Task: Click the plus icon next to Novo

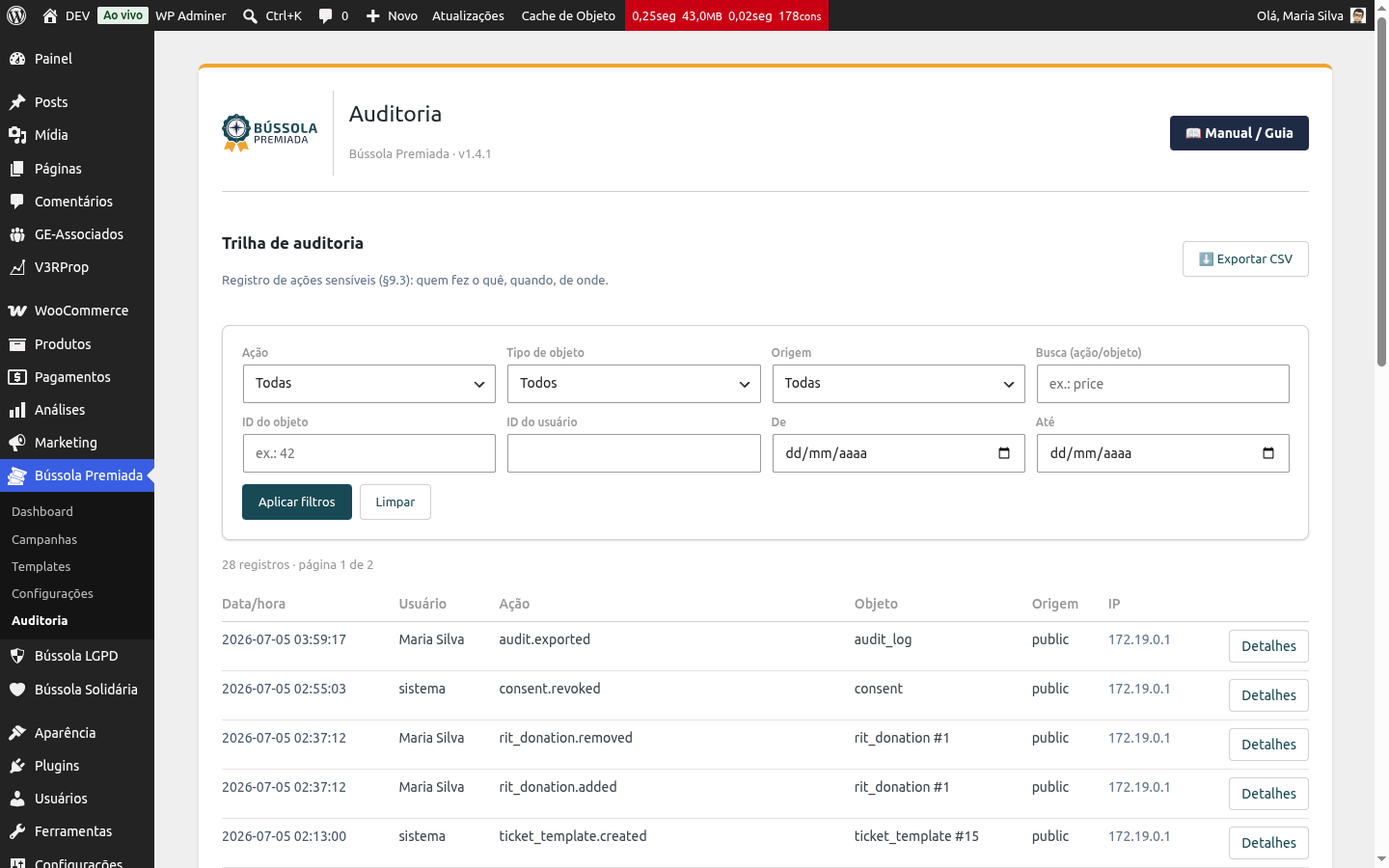Action: pos(373,15)
